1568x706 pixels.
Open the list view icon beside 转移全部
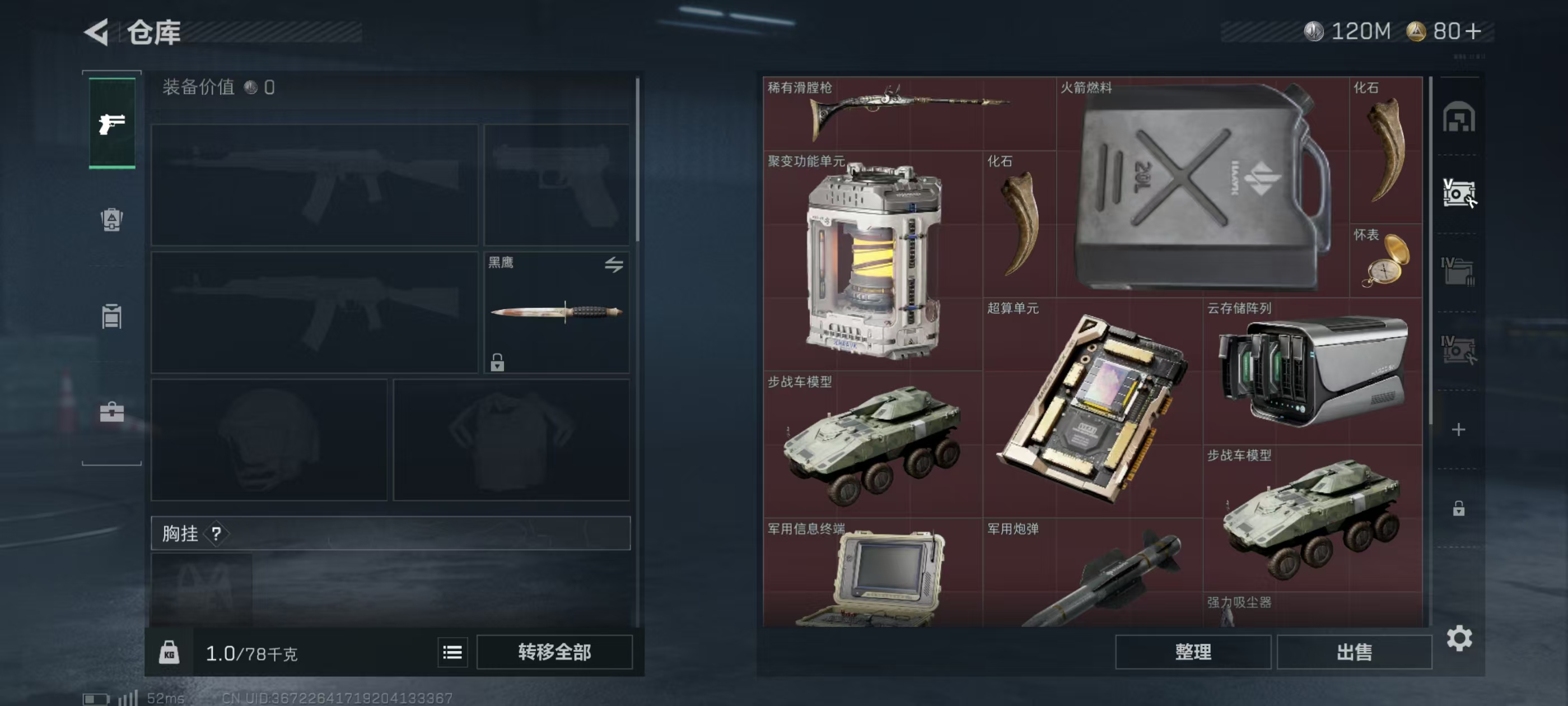(452, 652)
